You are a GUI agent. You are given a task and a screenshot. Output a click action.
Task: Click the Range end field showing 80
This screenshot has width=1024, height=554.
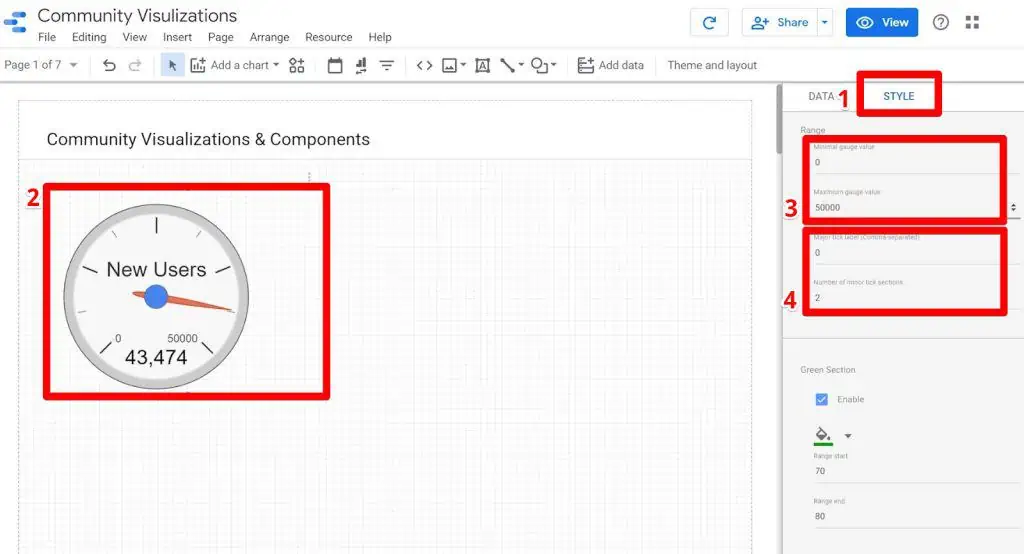(x=914, y=515)
